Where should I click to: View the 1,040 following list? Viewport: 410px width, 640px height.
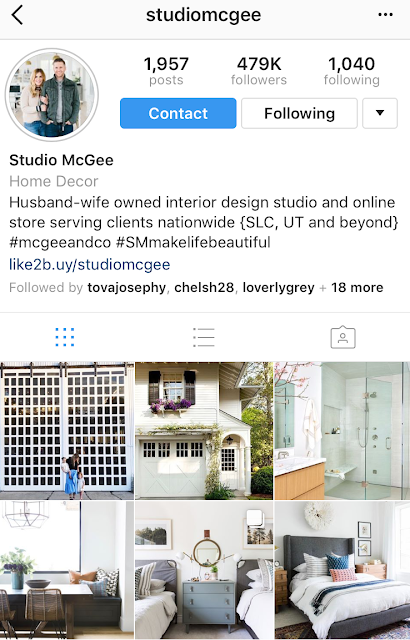tap(352, 71)
